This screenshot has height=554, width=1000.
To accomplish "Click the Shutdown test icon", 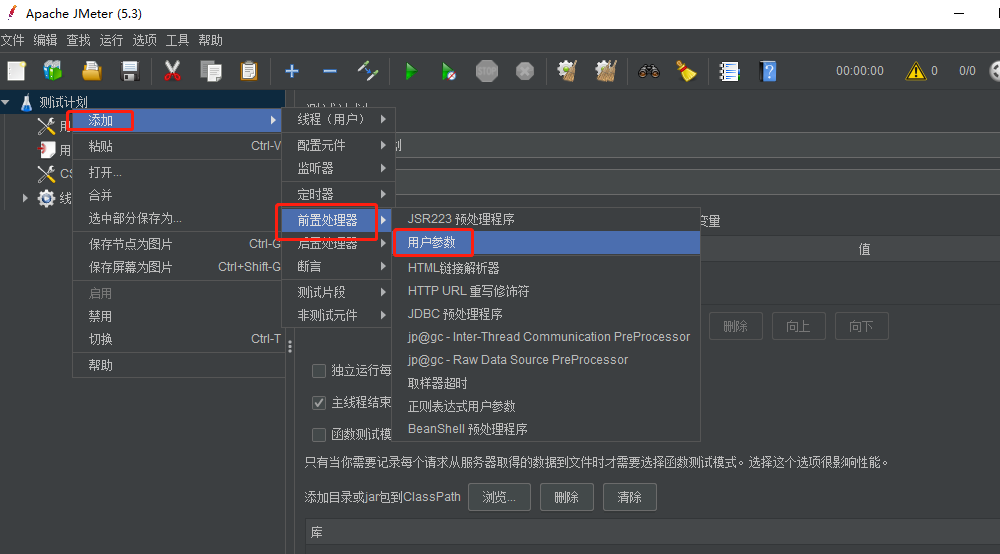I will pos(525,71).
